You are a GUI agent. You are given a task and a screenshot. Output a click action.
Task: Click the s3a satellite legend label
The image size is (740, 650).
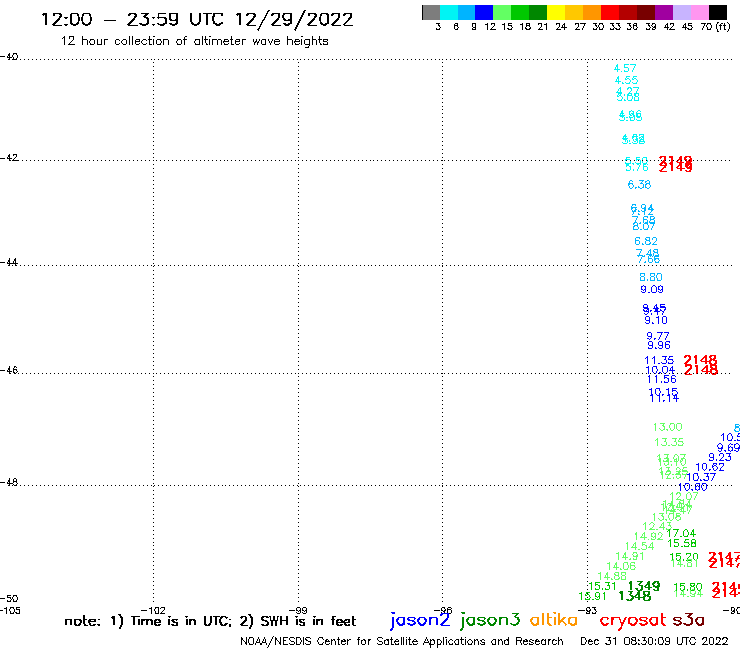pos(688,620)
